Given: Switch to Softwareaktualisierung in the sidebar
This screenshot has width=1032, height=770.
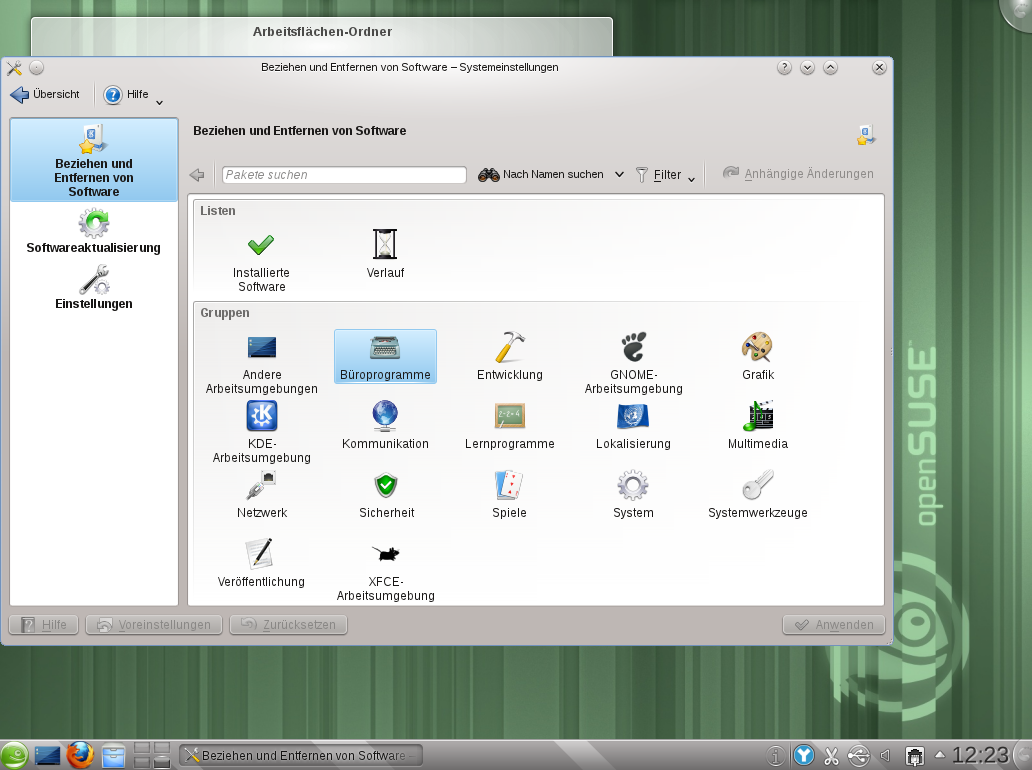Looking at the screenshot, I should pos(94,231).
